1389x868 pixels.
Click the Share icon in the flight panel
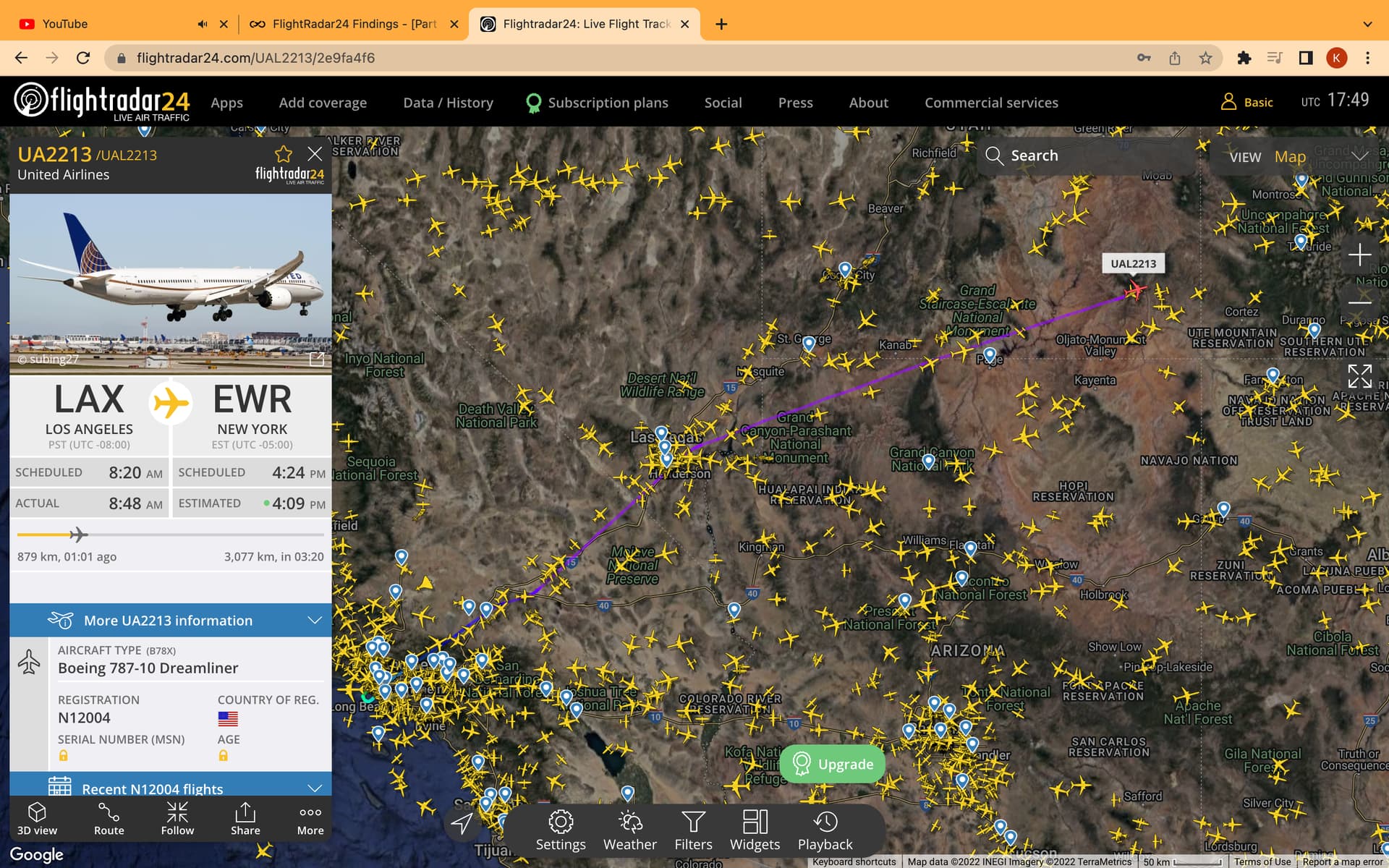[x=245, y=818]
